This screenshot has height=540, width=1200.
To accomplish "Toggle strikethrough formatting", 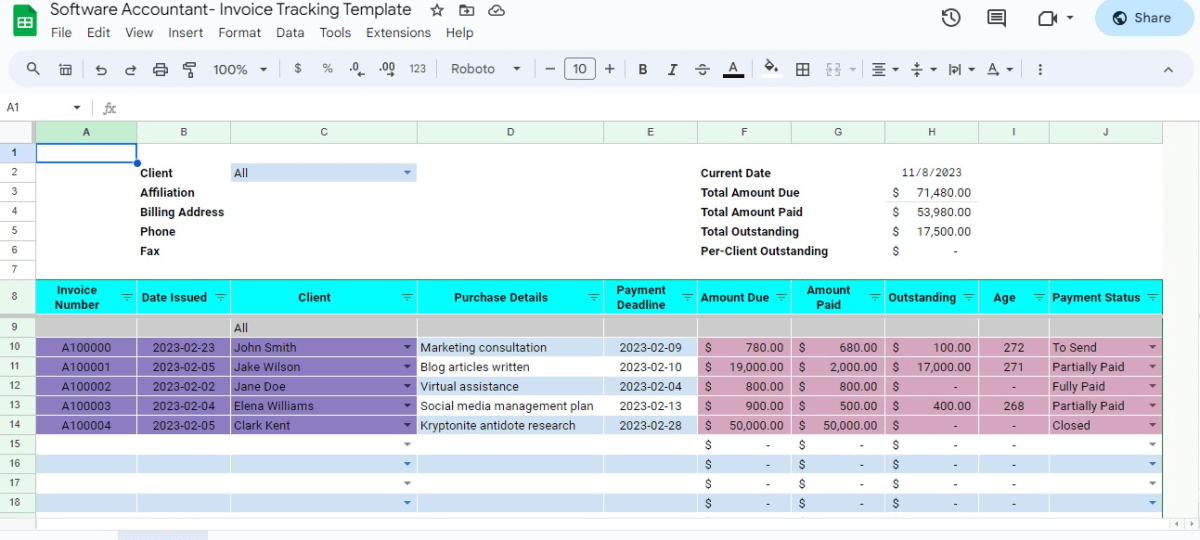I will [702, 69].
